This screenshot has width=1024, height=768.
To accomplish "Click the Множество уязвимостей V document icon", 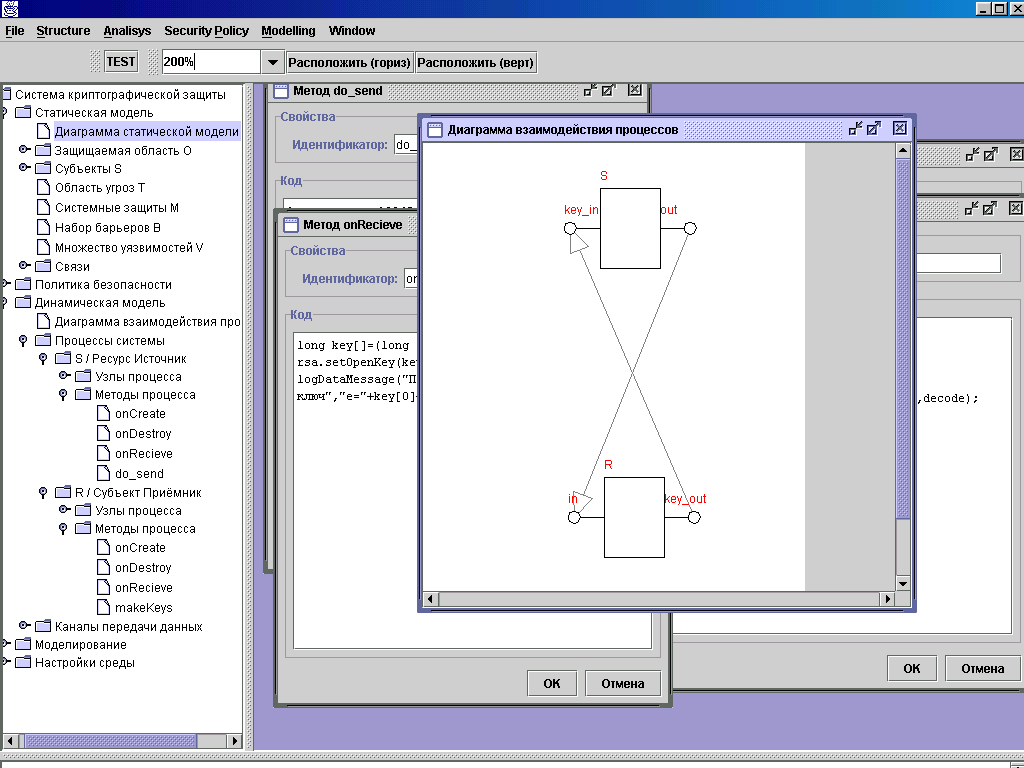I will (x=43, y=248).
